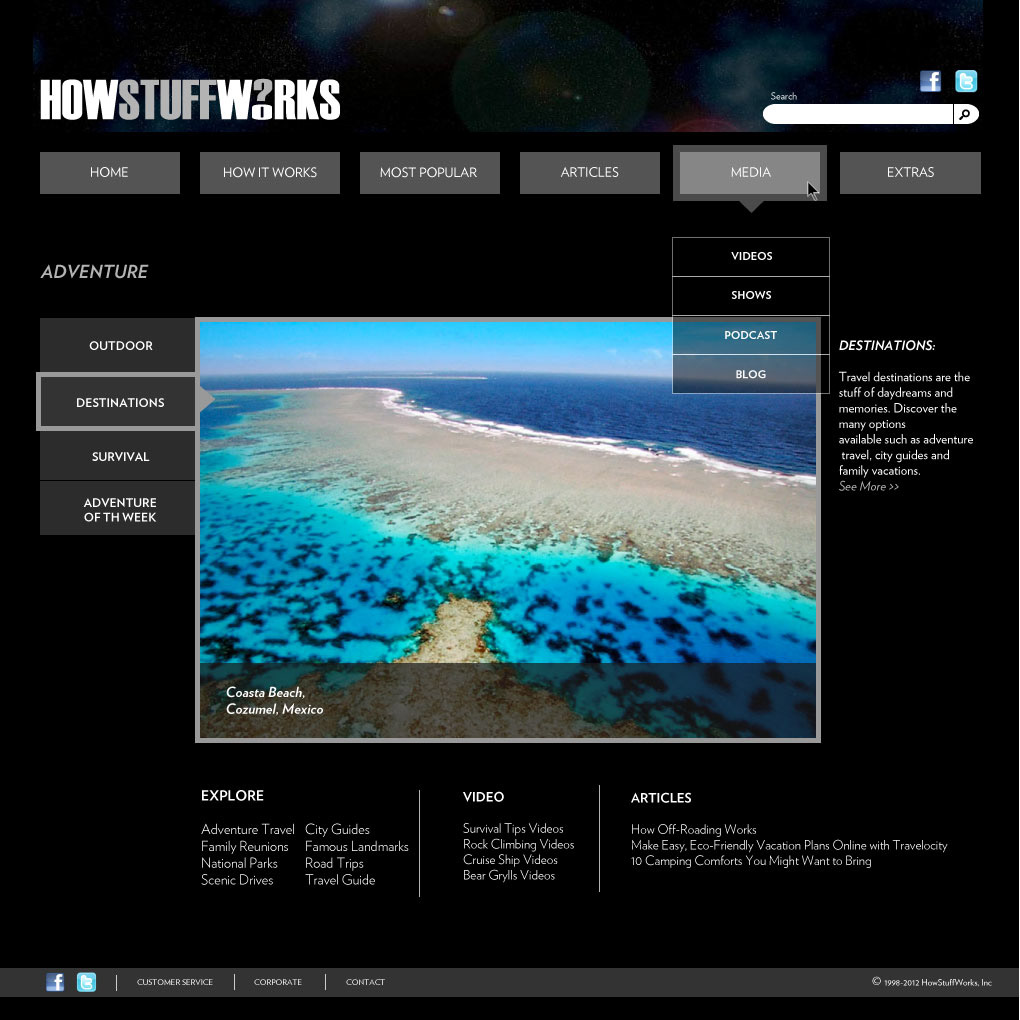Screen dimensions: 1020x1020
Task: Go to the HOME nav button
Action: click(109, 172)
